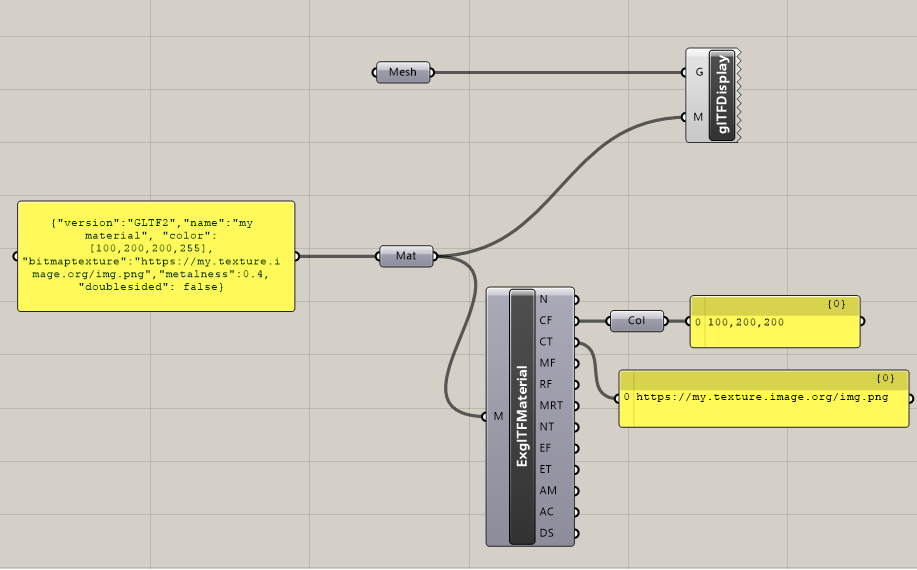Viewport: 917px width, 570px height.
Task: Click the EF output of ExglTFMaterial
Action: pos(546,448)
